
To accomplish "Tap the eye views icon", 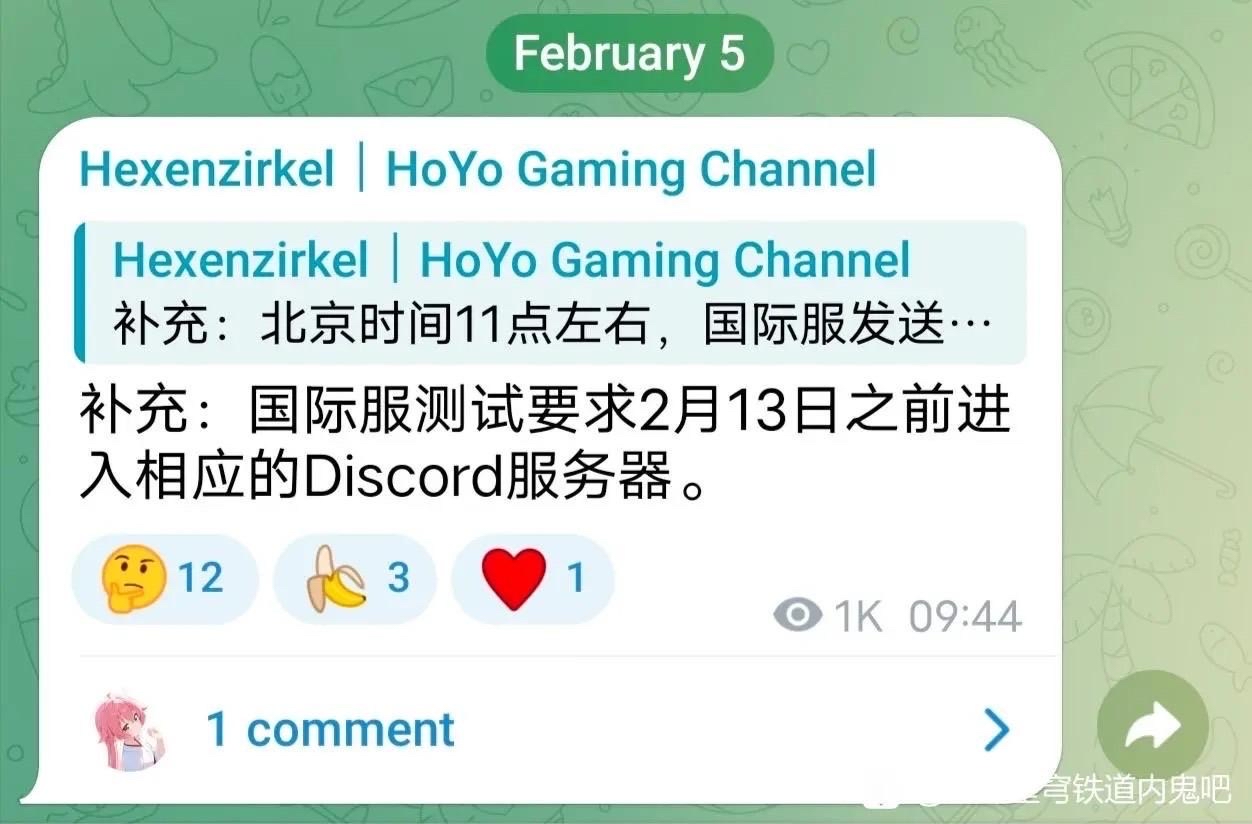I will coord(797,615).
